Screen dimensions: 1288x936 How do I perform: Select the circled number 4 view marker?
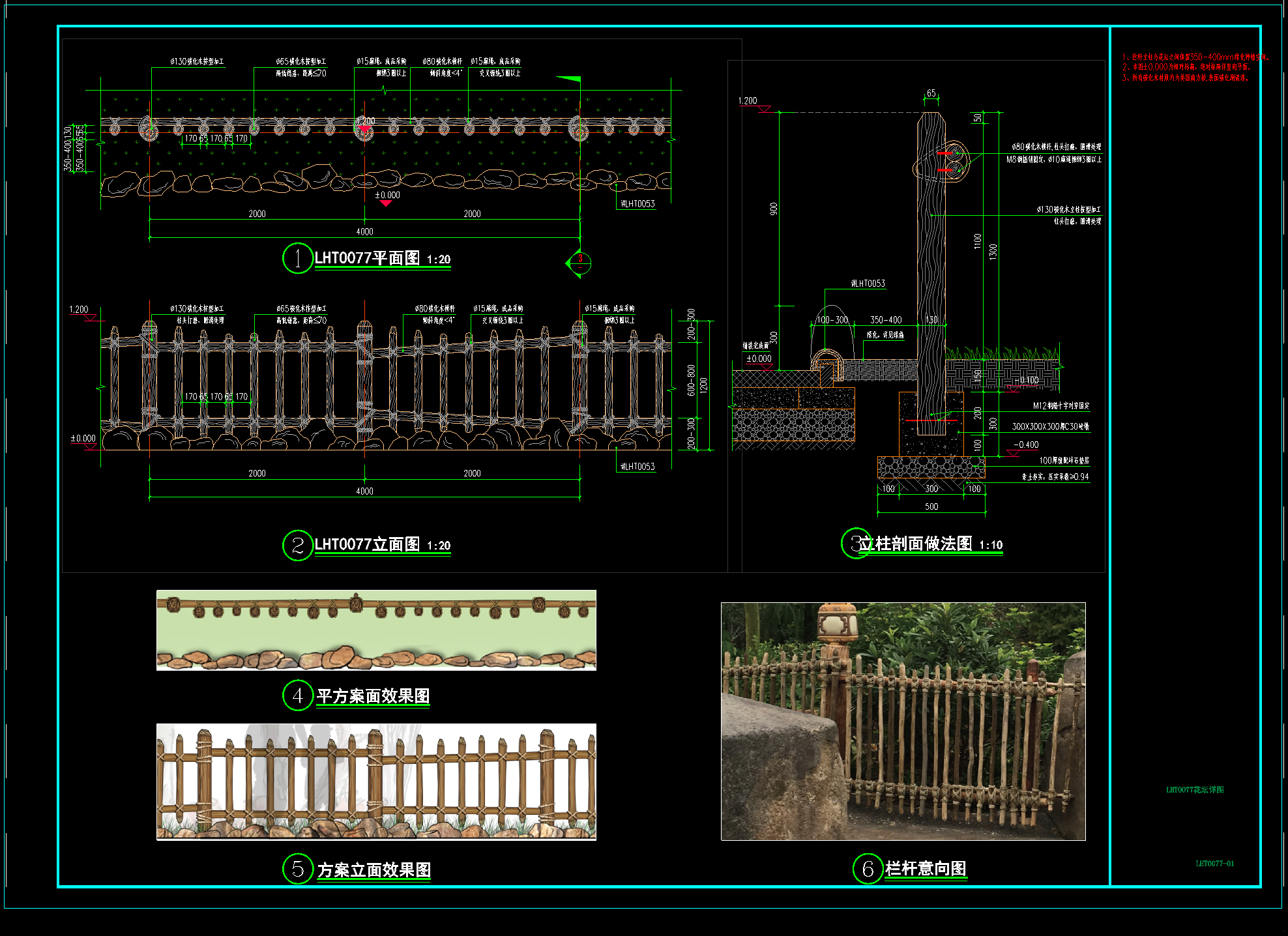pyautogui.click(x=298, y=695)
